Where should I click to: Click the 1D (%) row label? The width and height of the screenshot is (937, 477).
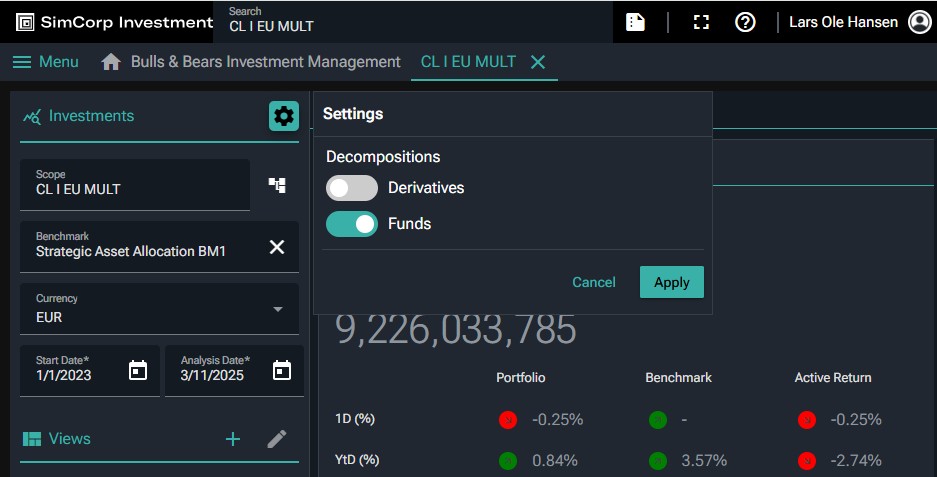(355, 419)
